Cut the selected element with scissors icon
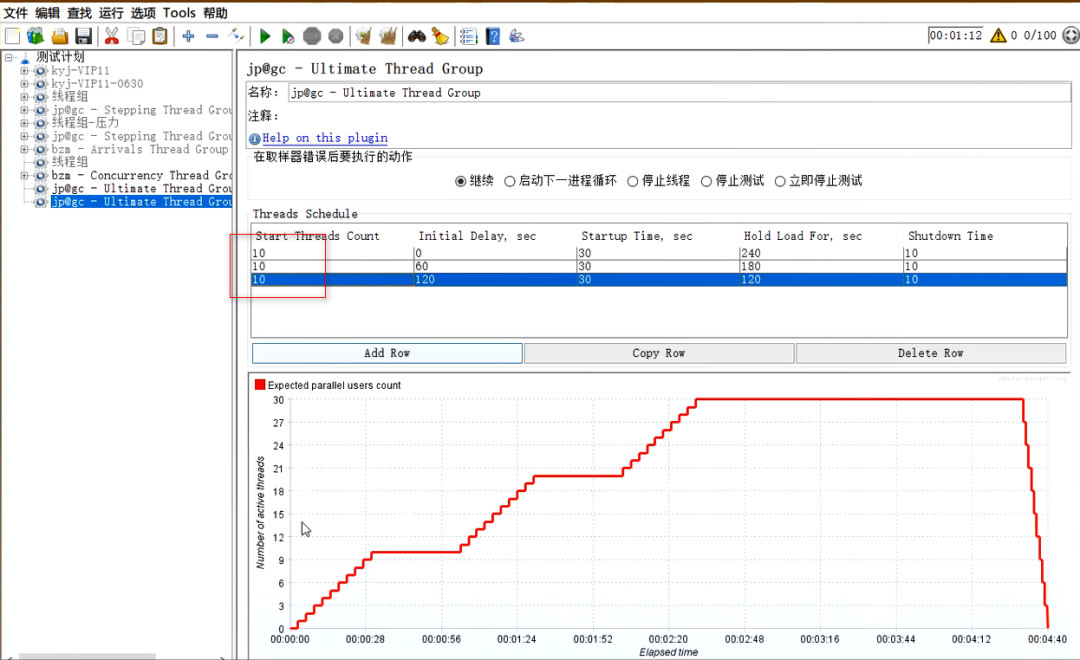 point(112,36)
